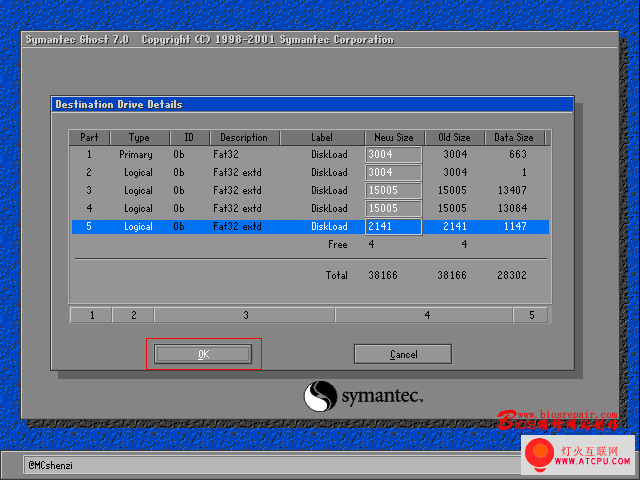The image size is (640, 480).
Task: Select segment 4 in partition layout bar
Action: tap(424, 315)
